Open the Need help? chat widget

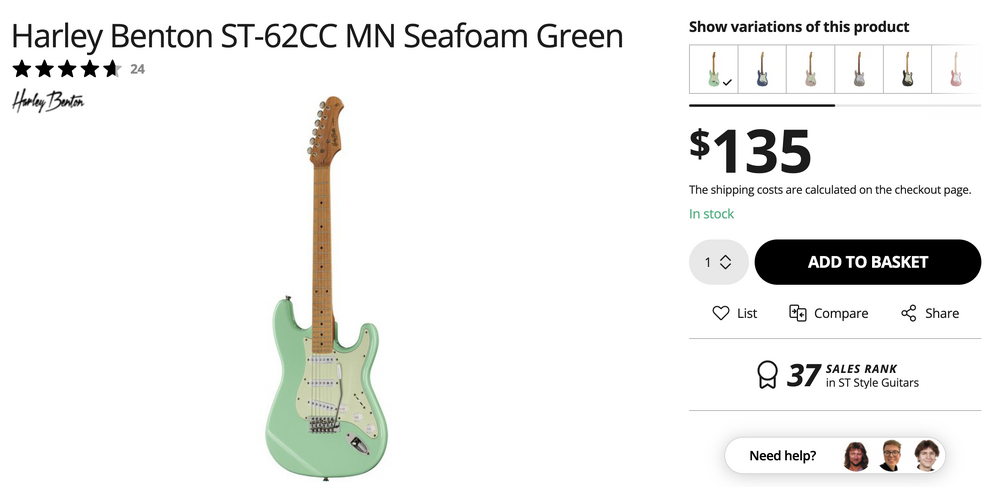[783, 456]
